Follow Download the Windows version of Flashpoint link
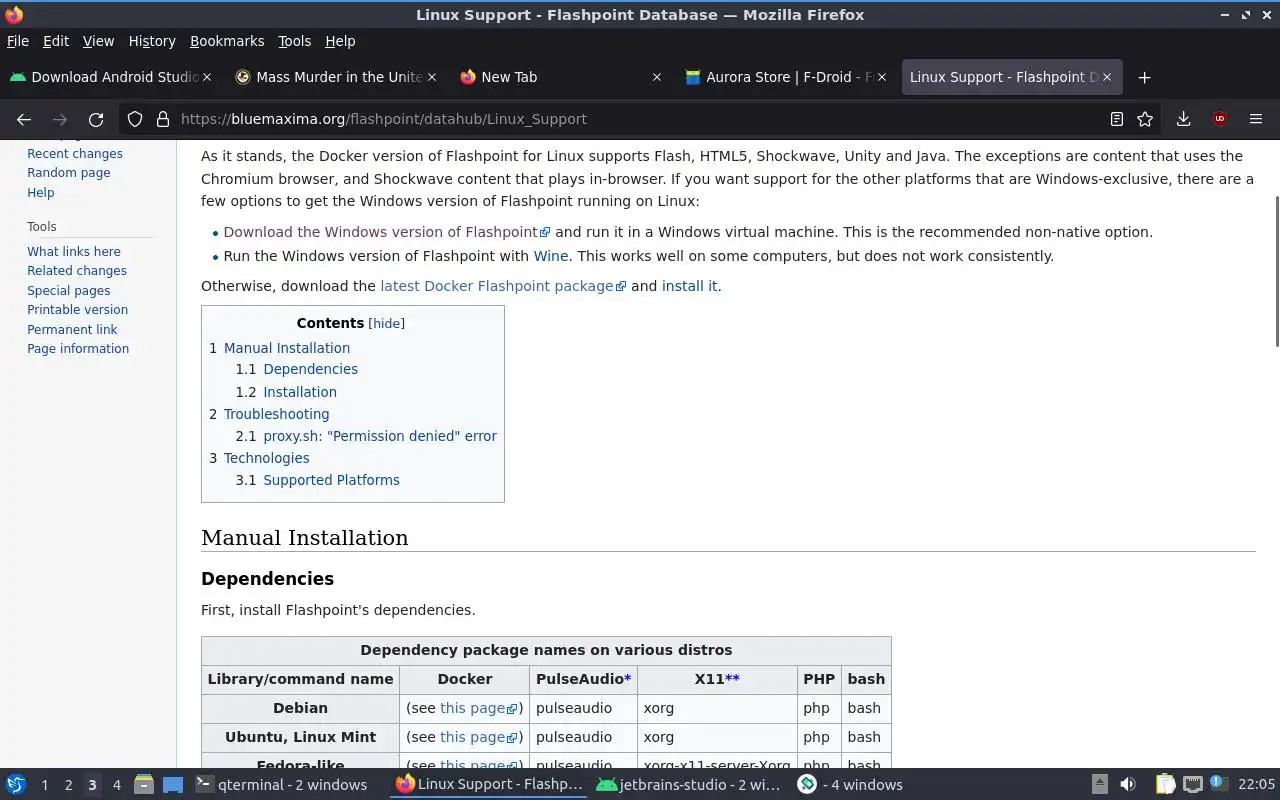Image resolution: width=1280 pixels, height=800 pixels. coord(386,232)
